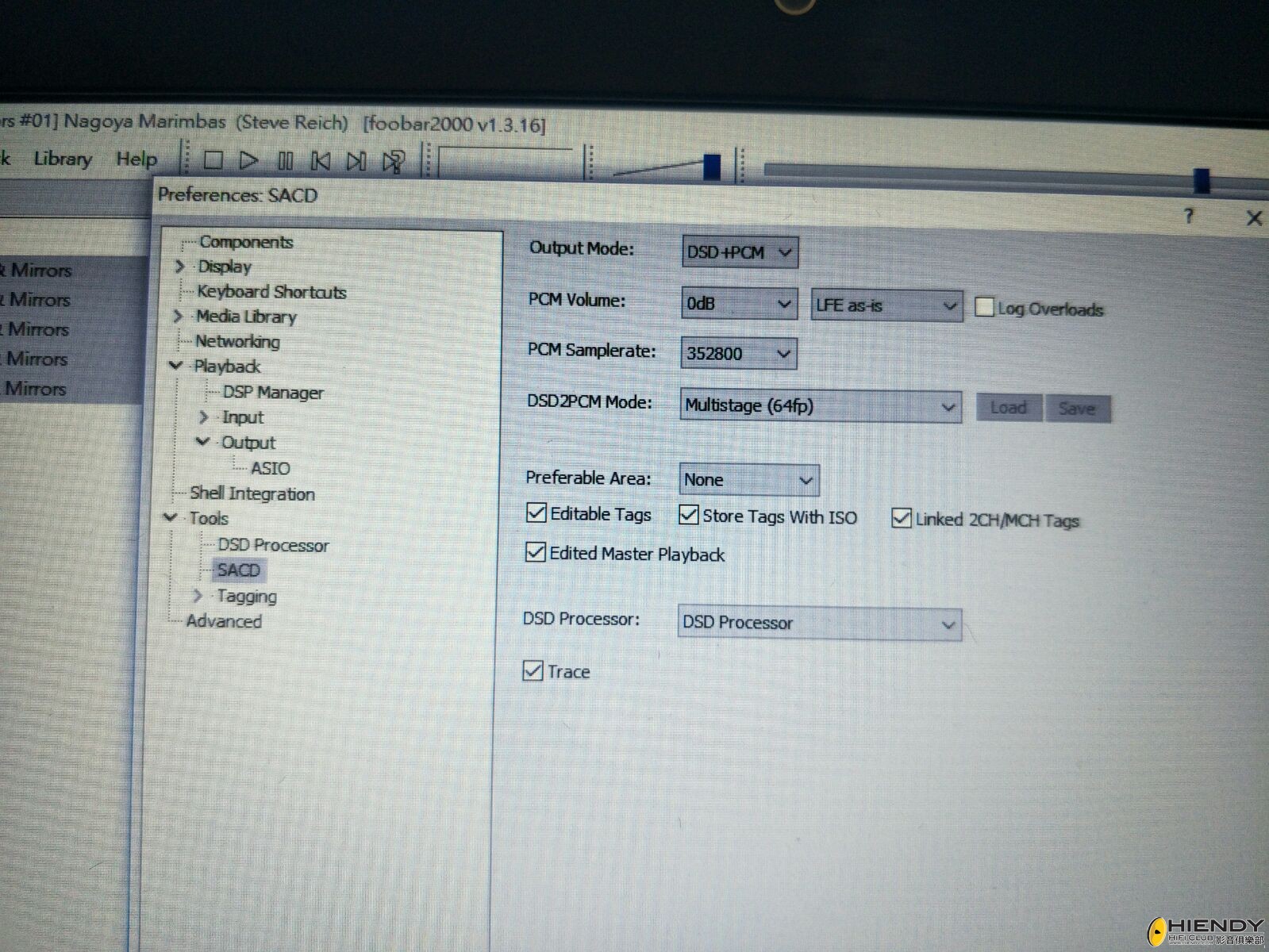Viewport: 1269px width, 952px height.
Task: Open the DSD2PCM Mode Multistage dropdown
Action: coord(821,406)
